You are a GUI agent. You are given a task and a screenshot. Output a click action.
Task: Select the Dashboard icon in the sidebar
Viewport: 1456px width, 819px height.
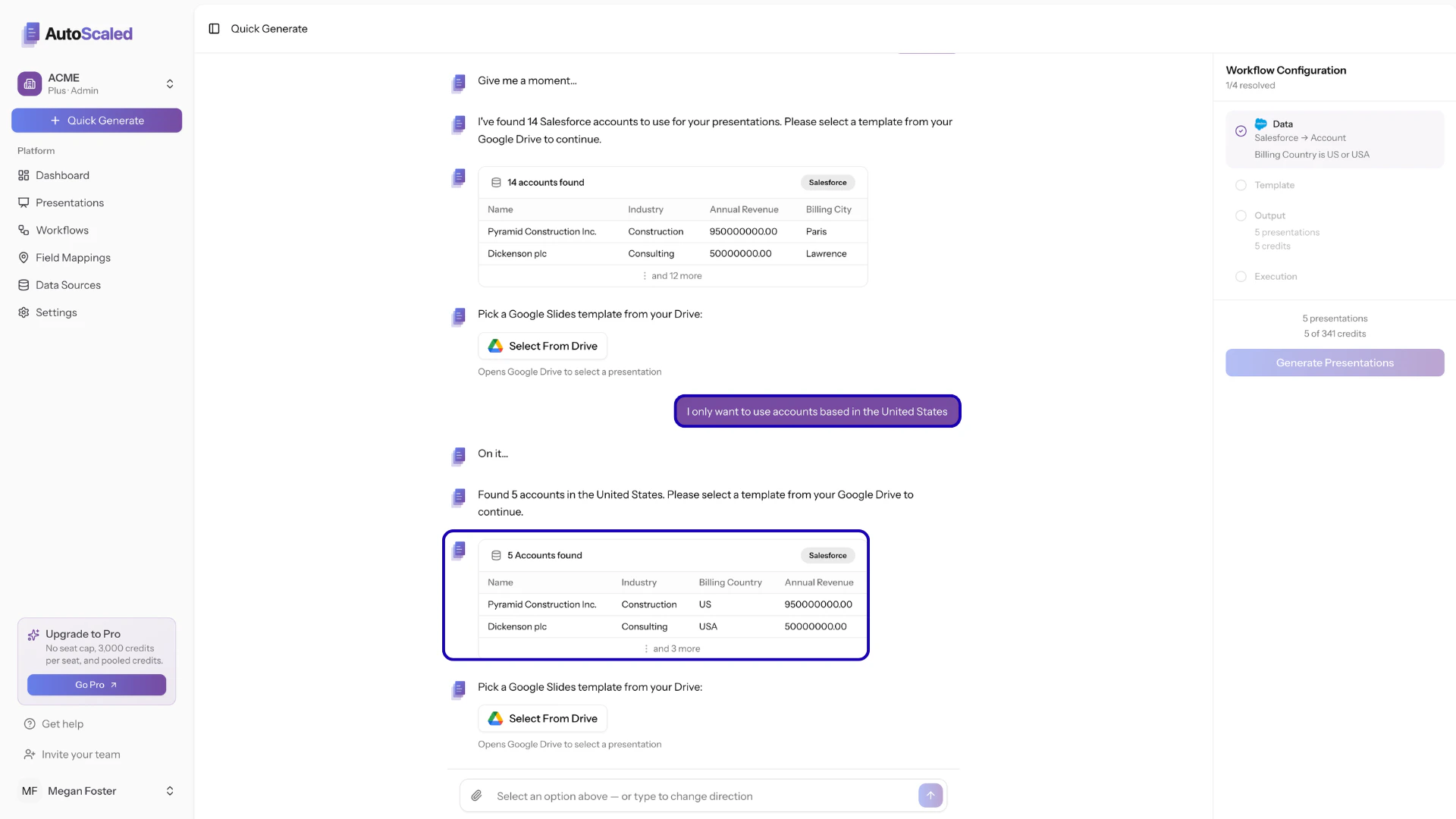point(24,175)
